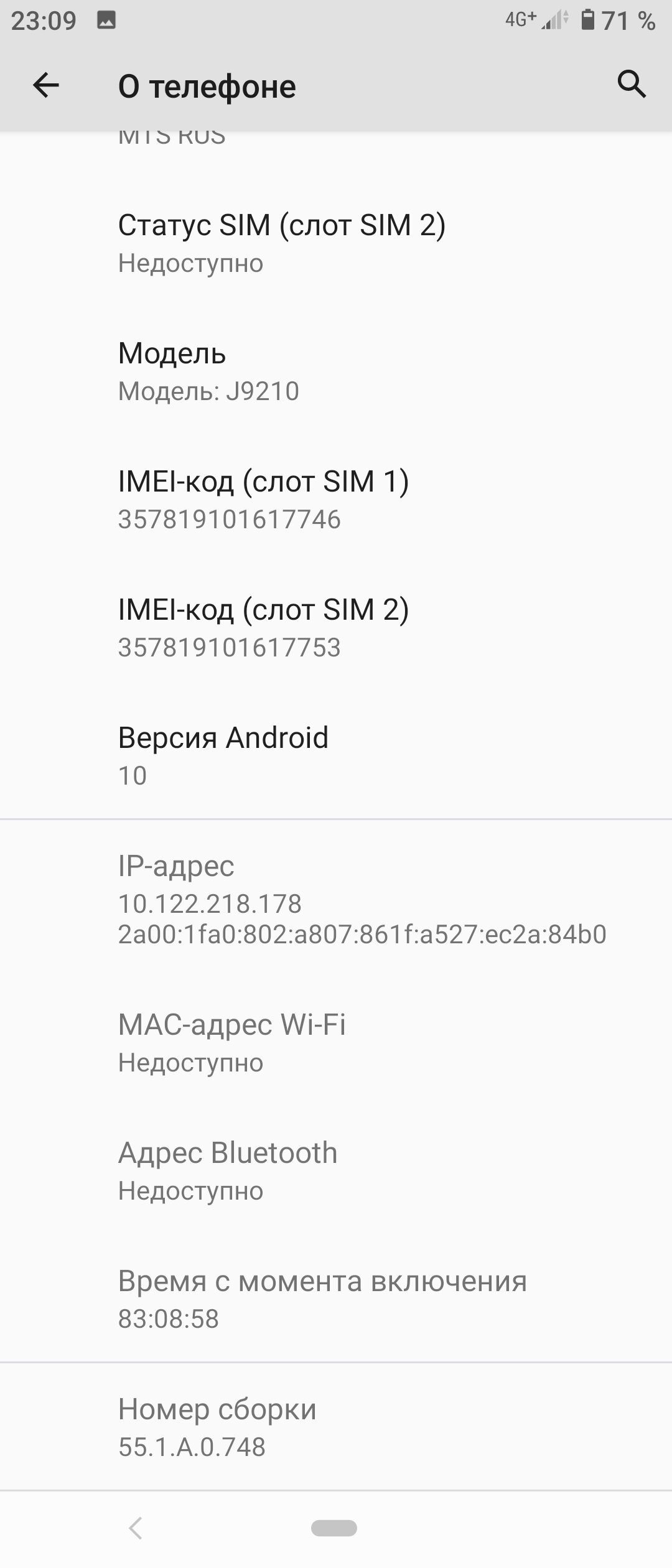Tap the О телефоне page title
The height and width of the screenshot is (1568, 672).
207,86
